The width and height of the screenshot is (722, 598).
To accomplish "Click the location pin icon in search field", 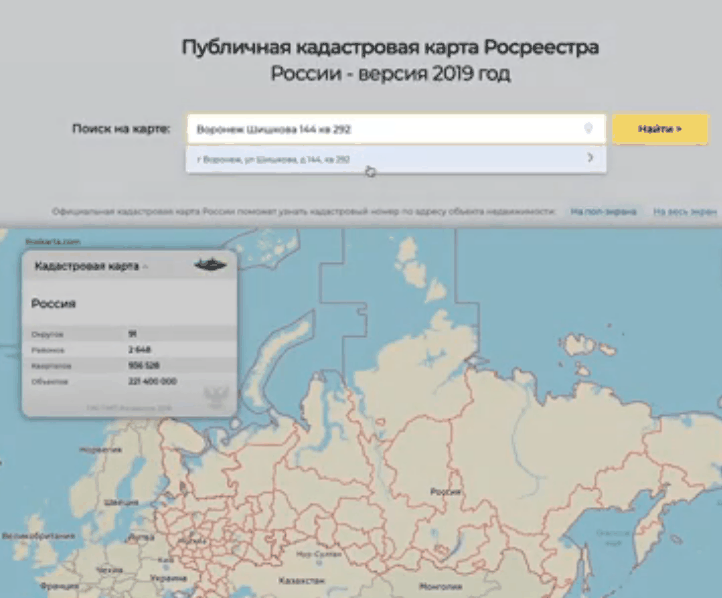I will tap(589, 129).
